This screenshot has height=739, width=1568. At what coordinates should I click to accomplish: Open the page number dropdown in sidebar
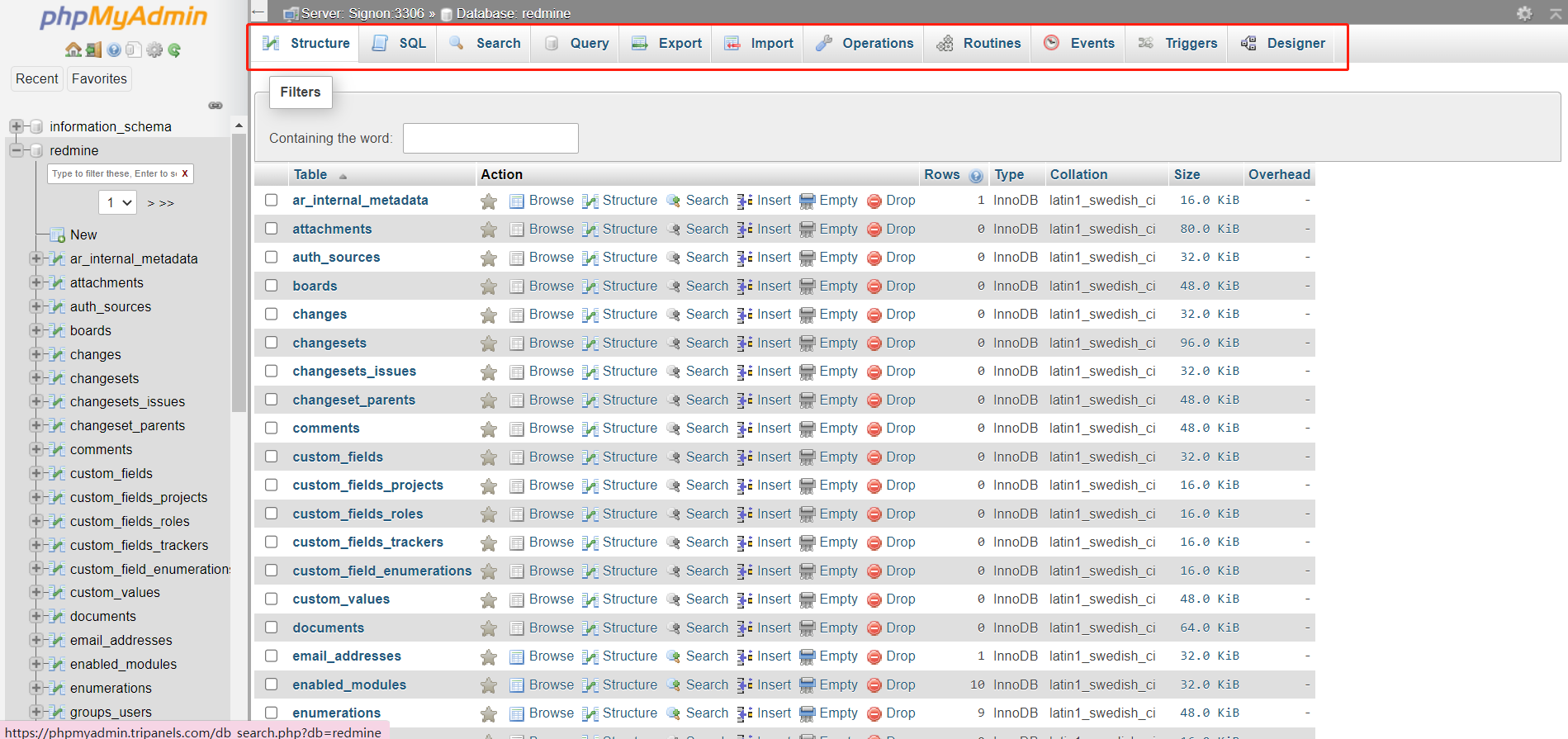tap(117, 202)
